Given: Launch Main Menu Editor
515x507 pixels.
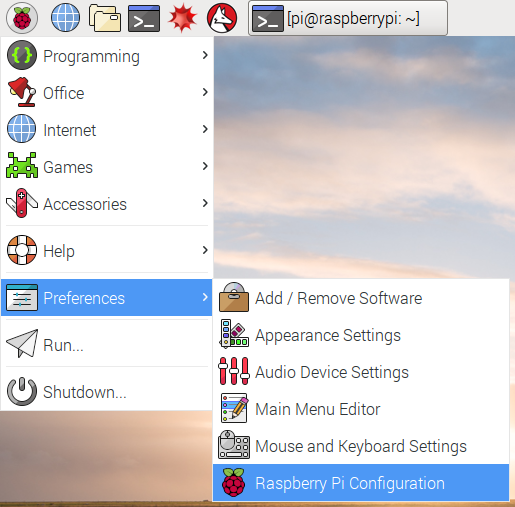Looking at the screenshot, I should (x=361, y=408).
